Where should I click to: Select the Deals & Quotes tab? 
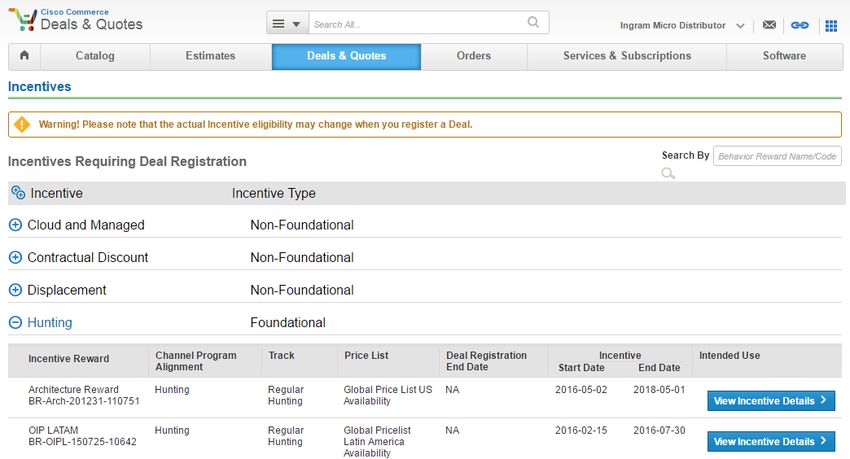tap(346, 56)
